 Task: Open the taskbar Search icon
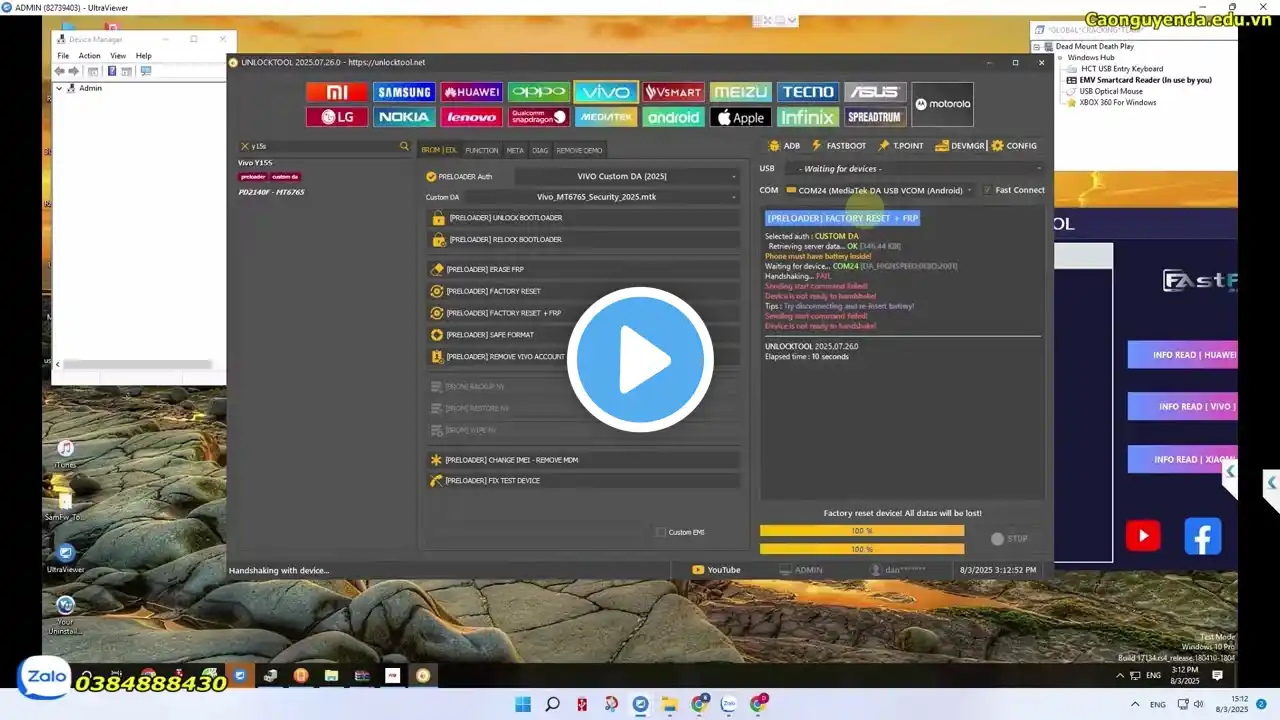click(x=552, y=704)
